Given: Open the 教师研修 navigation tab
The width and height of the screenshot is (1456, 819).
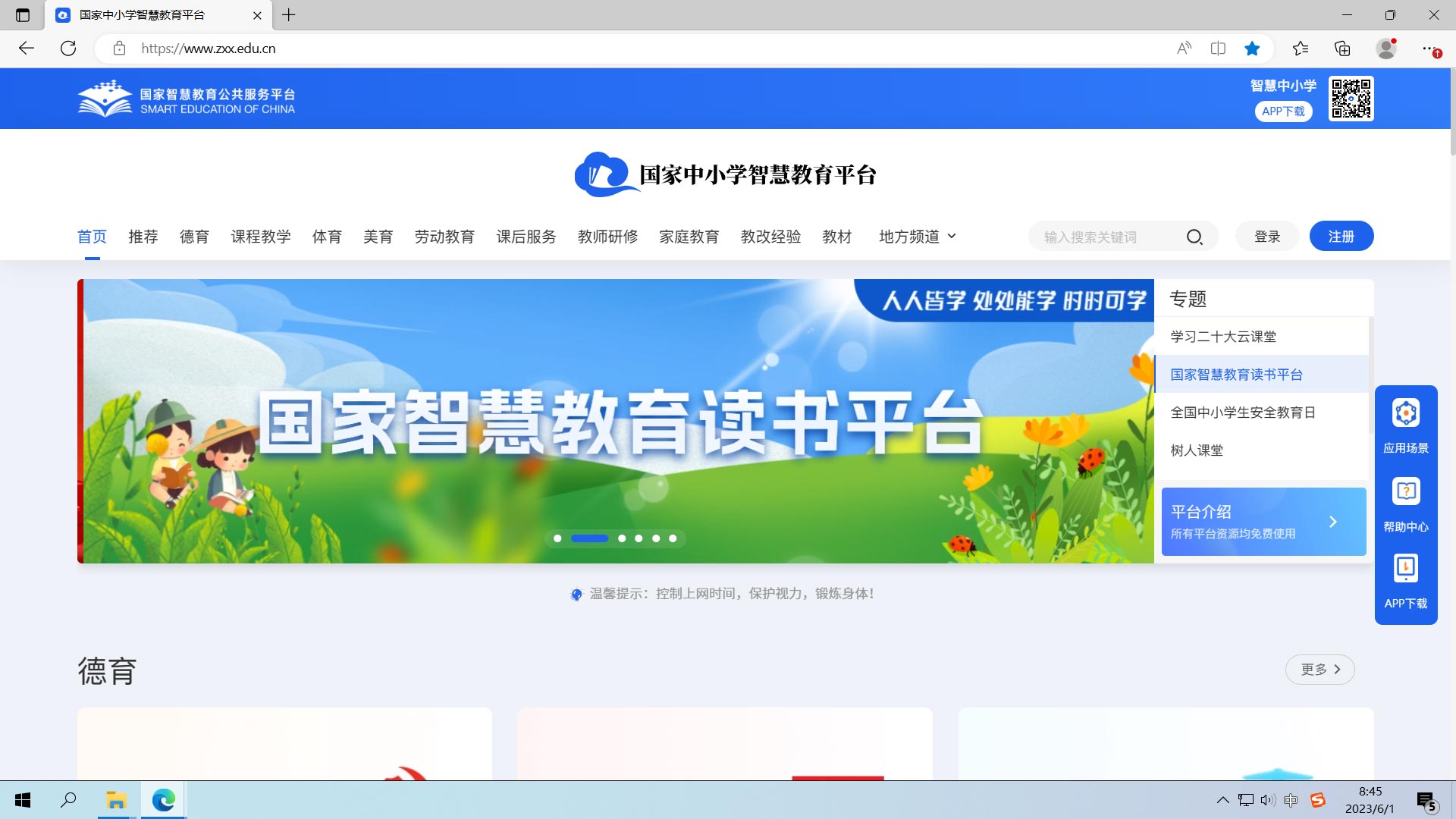Looking at the screenshot, I should pos(607,237).
